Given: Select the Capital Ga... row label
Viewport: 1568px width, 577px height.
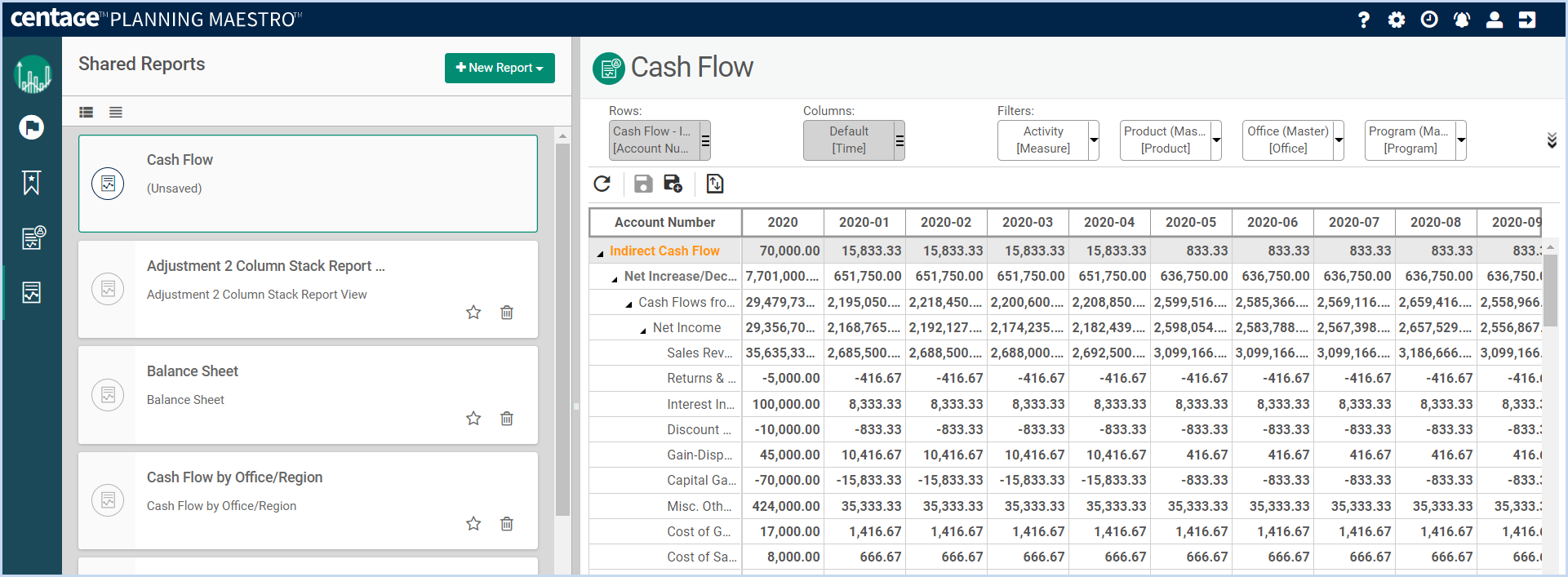Looking at the screenshot, I should click(701, 480).
